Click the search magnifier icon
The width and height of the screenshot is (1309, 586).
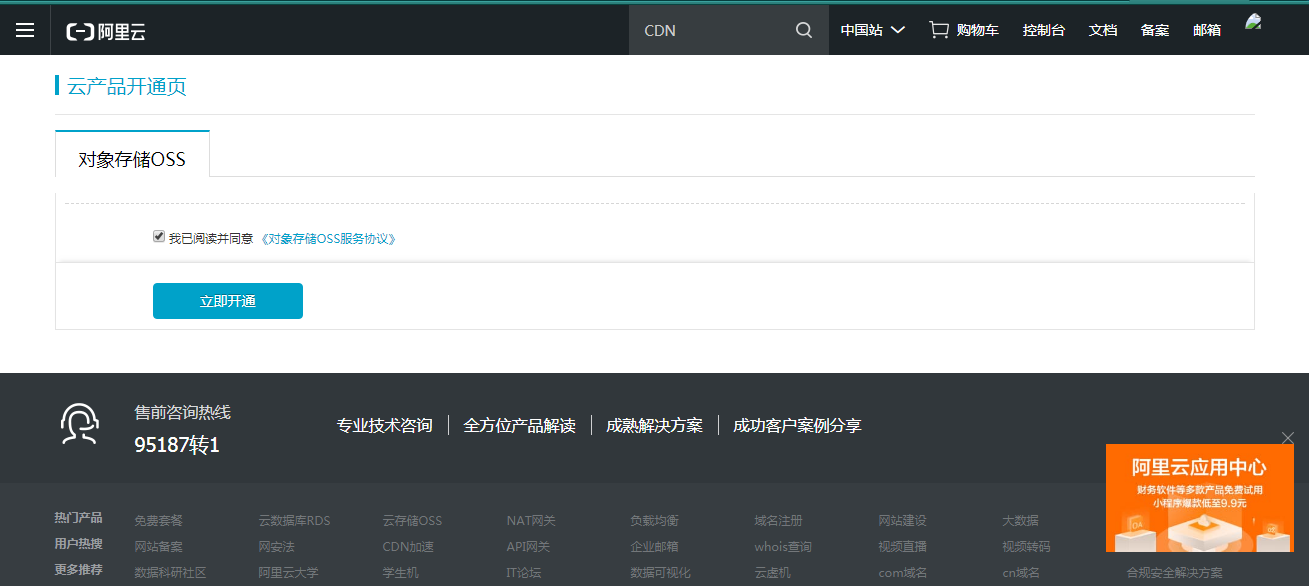pos(804,30)
